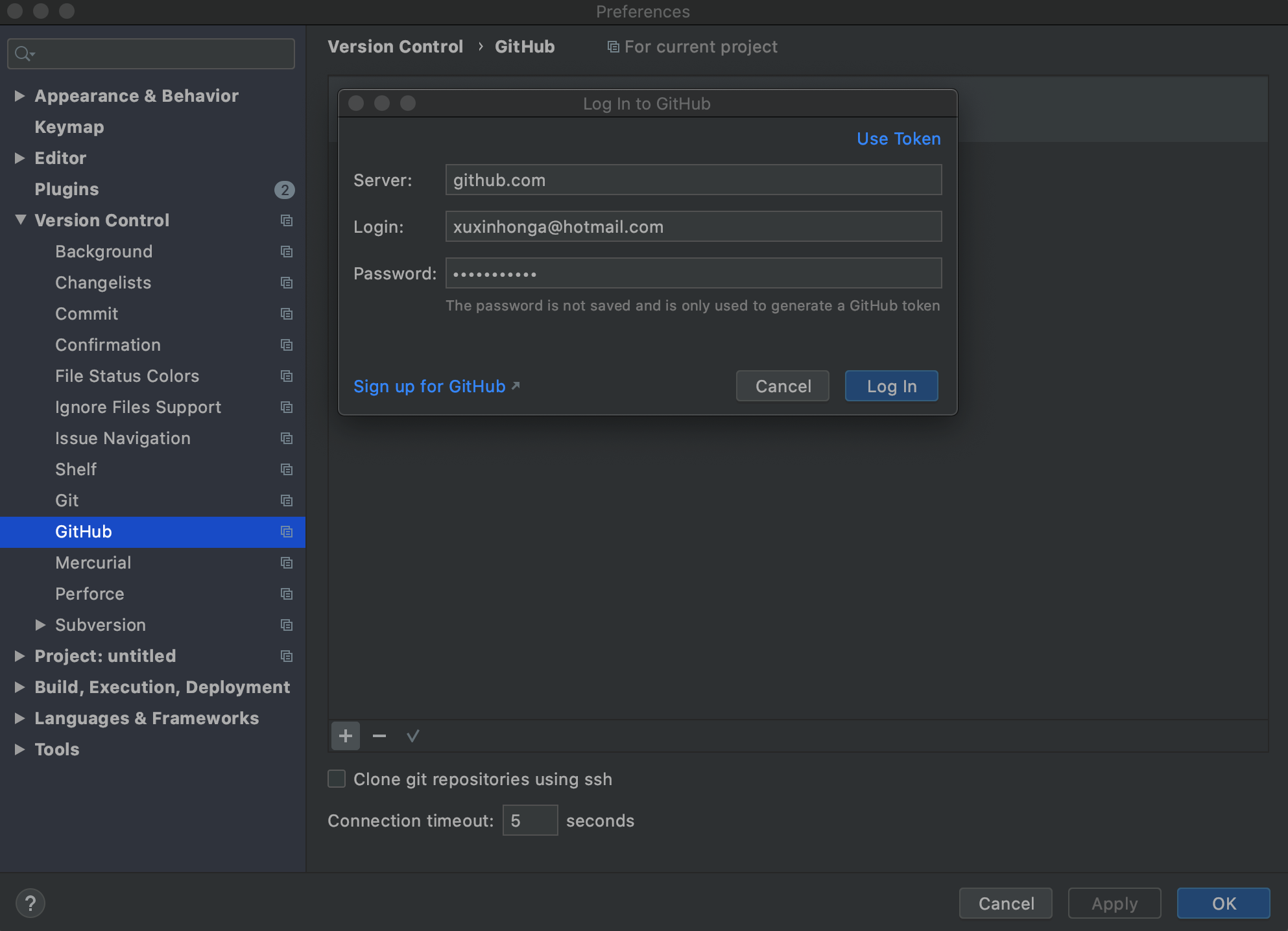Click the search magnifier icon in Preferences

tap(24, 54)
